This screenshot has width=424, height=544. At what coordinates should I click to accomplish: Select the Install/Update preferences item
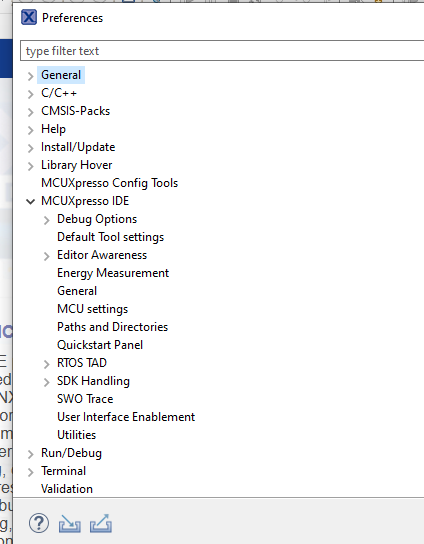tap(78, 147)
